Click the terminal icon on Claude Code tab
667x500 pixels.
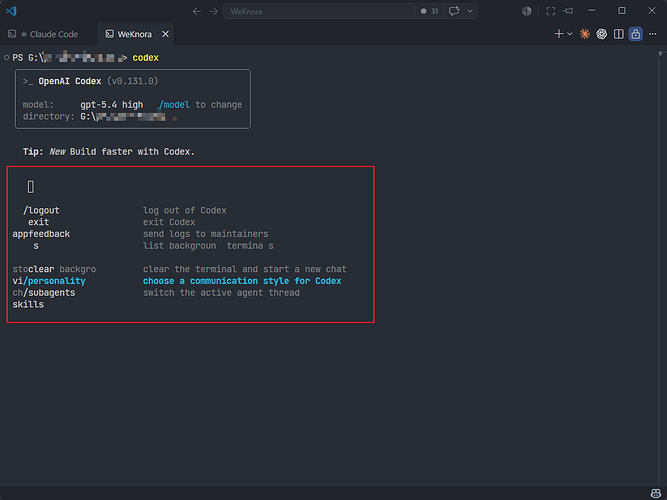coord(12,34)
